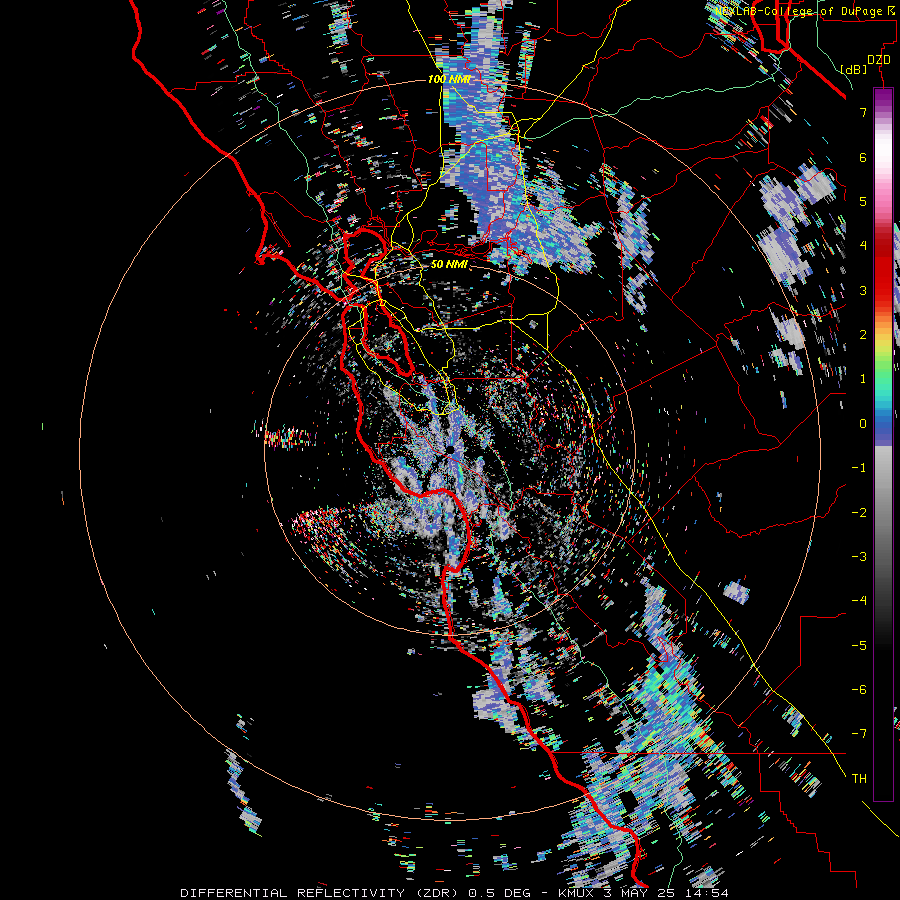Click the -2 tick label on the scale
900x900 pixels.
(859, 513)
